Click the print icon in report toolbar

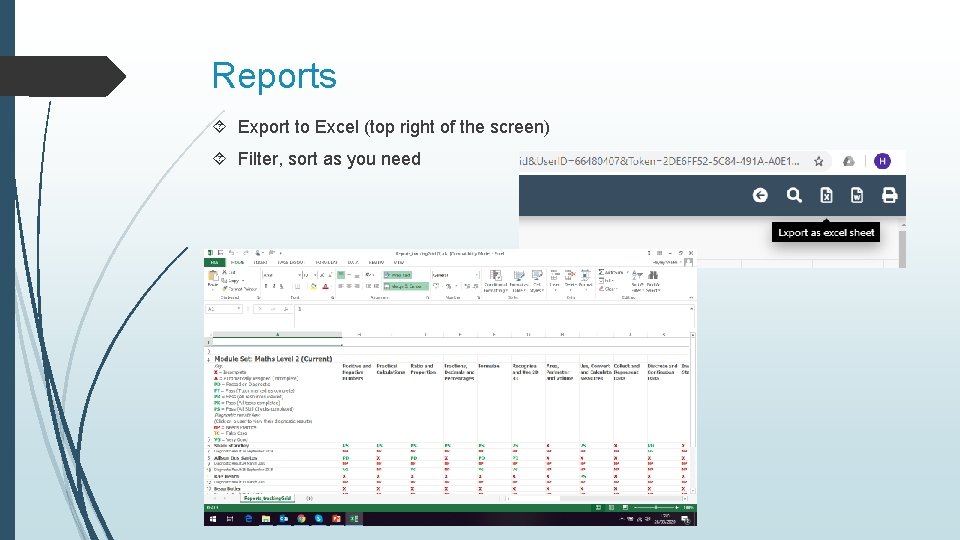(889, 195)
